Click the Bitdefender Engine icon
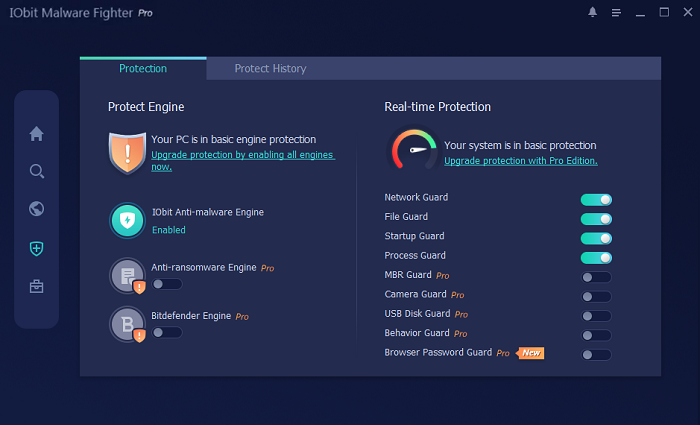Screen dimensions: 700x425 pos(127,325)
